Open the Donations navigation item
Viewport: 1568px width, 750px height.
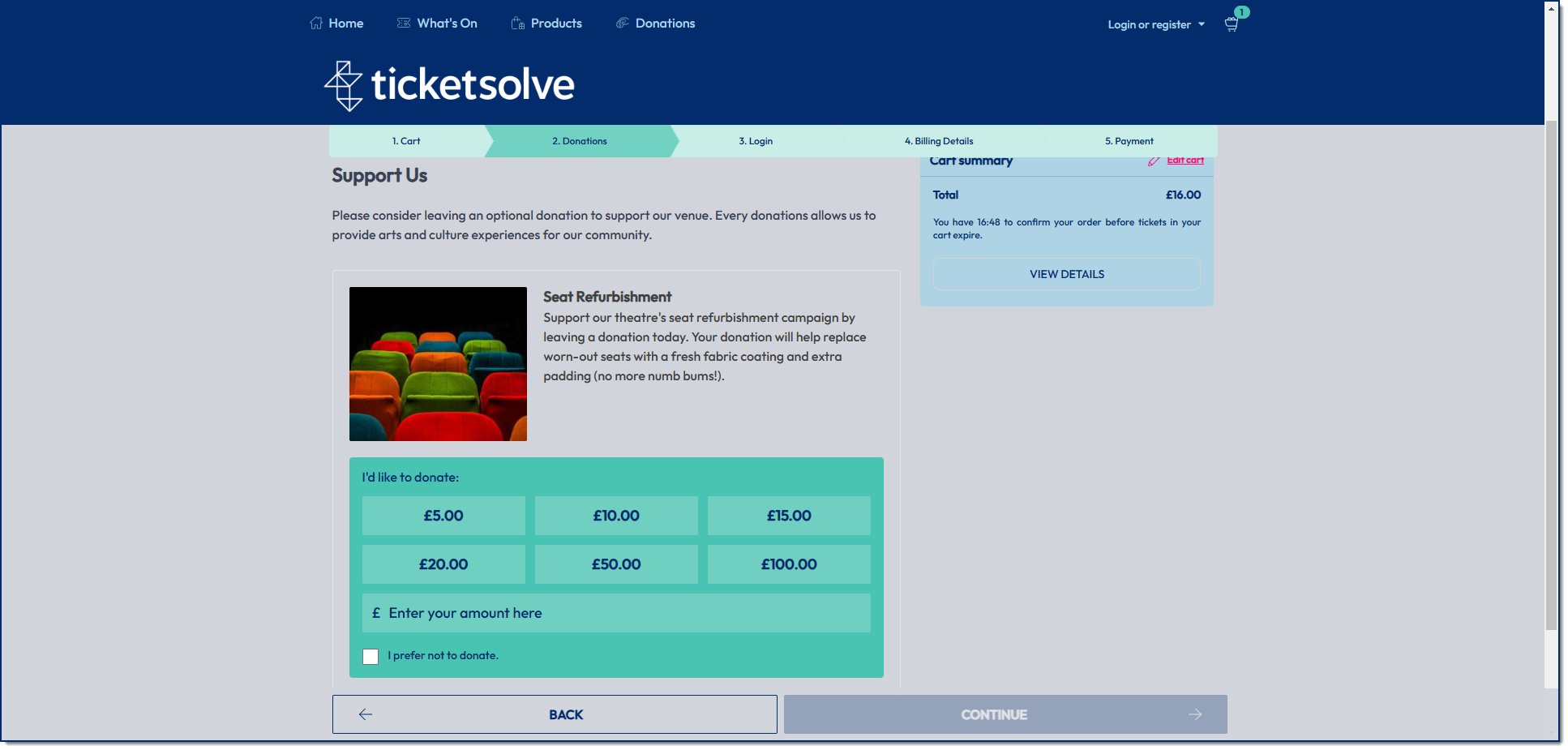click(x=655, y=24)
